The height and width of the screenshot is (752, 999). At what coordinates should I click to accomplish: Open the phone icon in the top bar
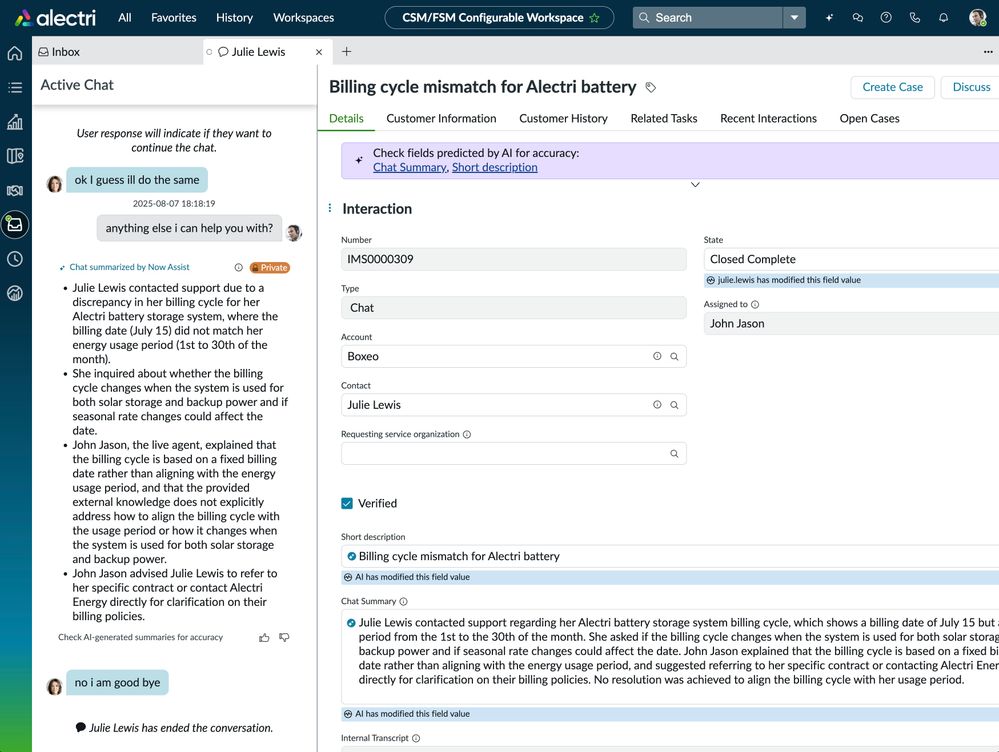(915, 17)
